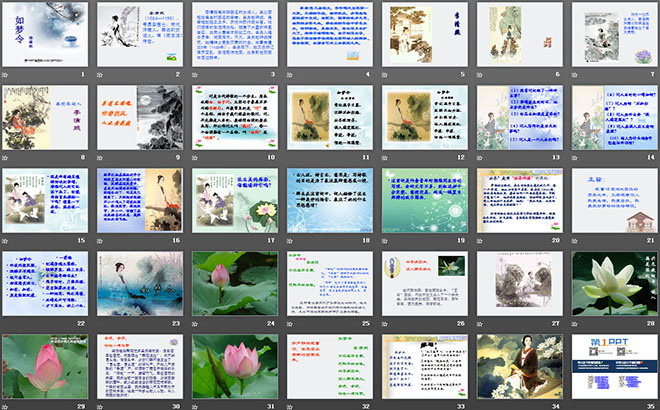Click the animation star under slide 9

pyautogui.click(x=100, y=158)
